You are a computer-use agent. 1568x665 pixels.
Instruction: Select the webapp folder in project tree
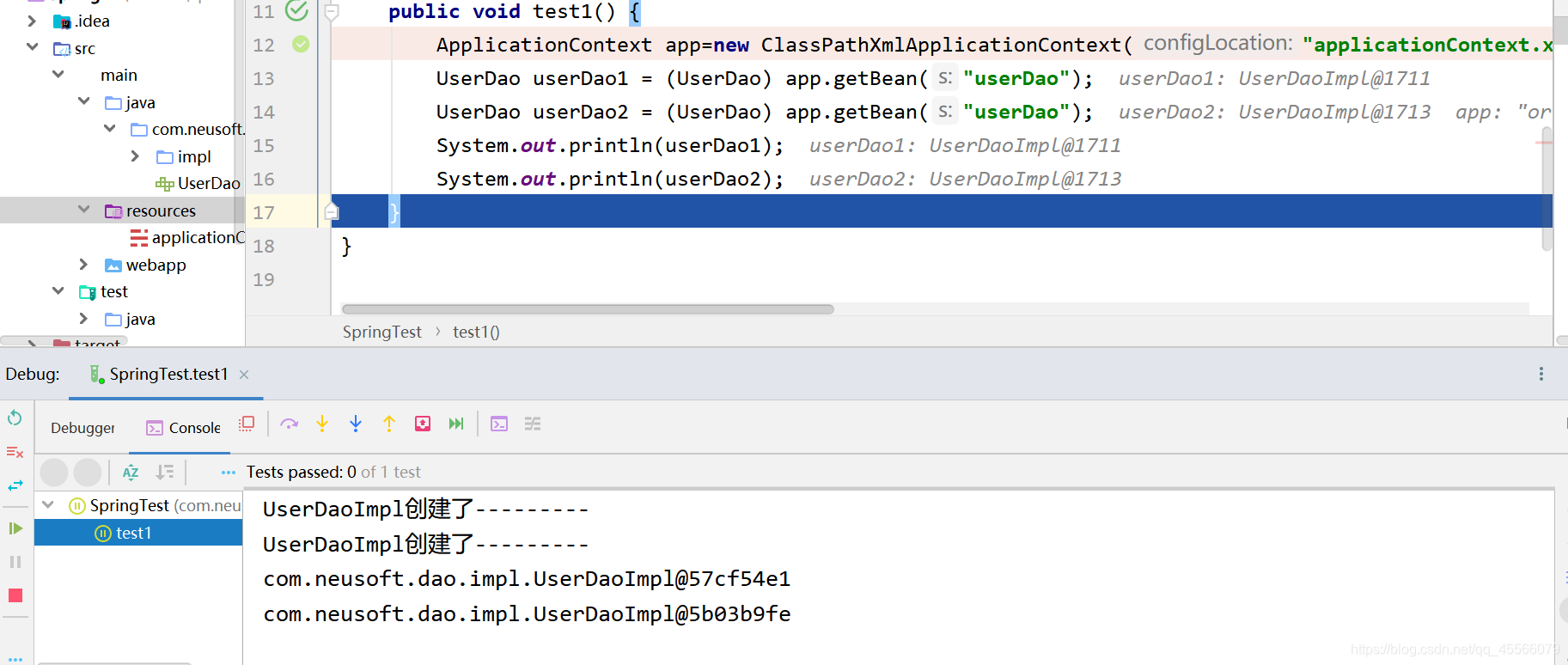tap(145, 265)
